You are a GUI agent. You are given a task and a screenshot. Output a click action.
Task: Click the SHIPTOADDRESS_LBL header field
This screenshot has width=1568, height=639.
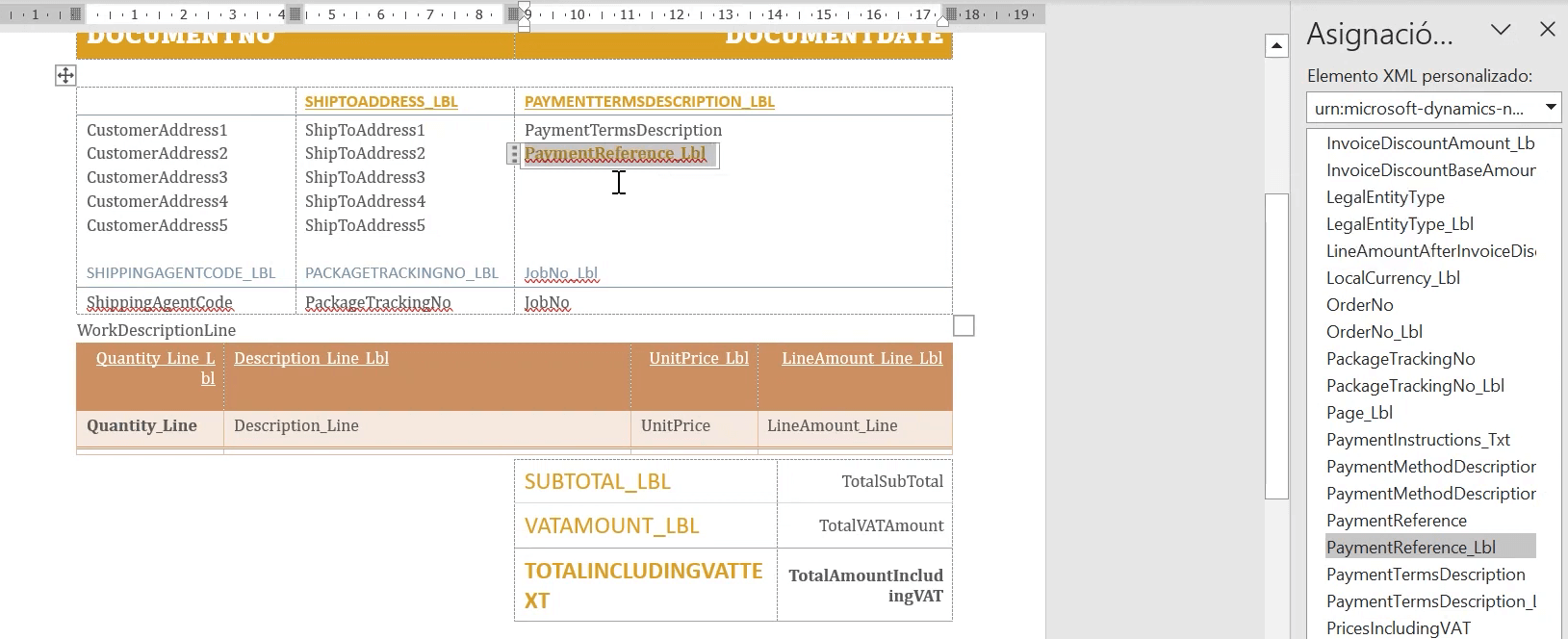(381, 102)
